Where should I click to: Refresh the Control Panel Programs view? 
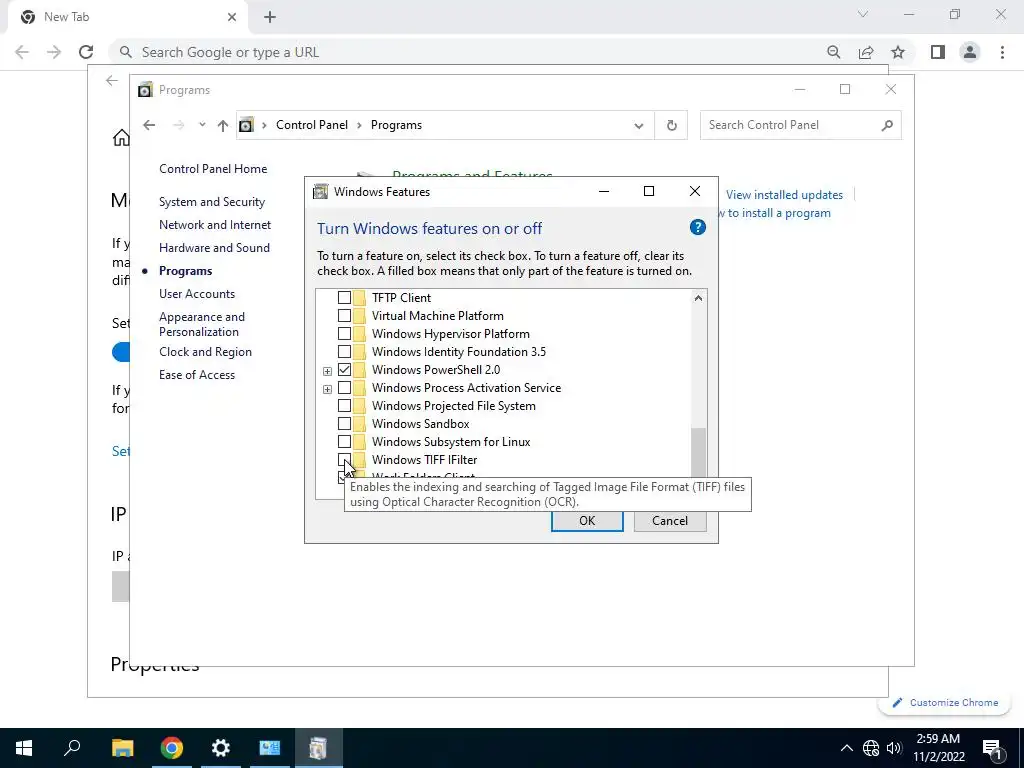point(671,125)
